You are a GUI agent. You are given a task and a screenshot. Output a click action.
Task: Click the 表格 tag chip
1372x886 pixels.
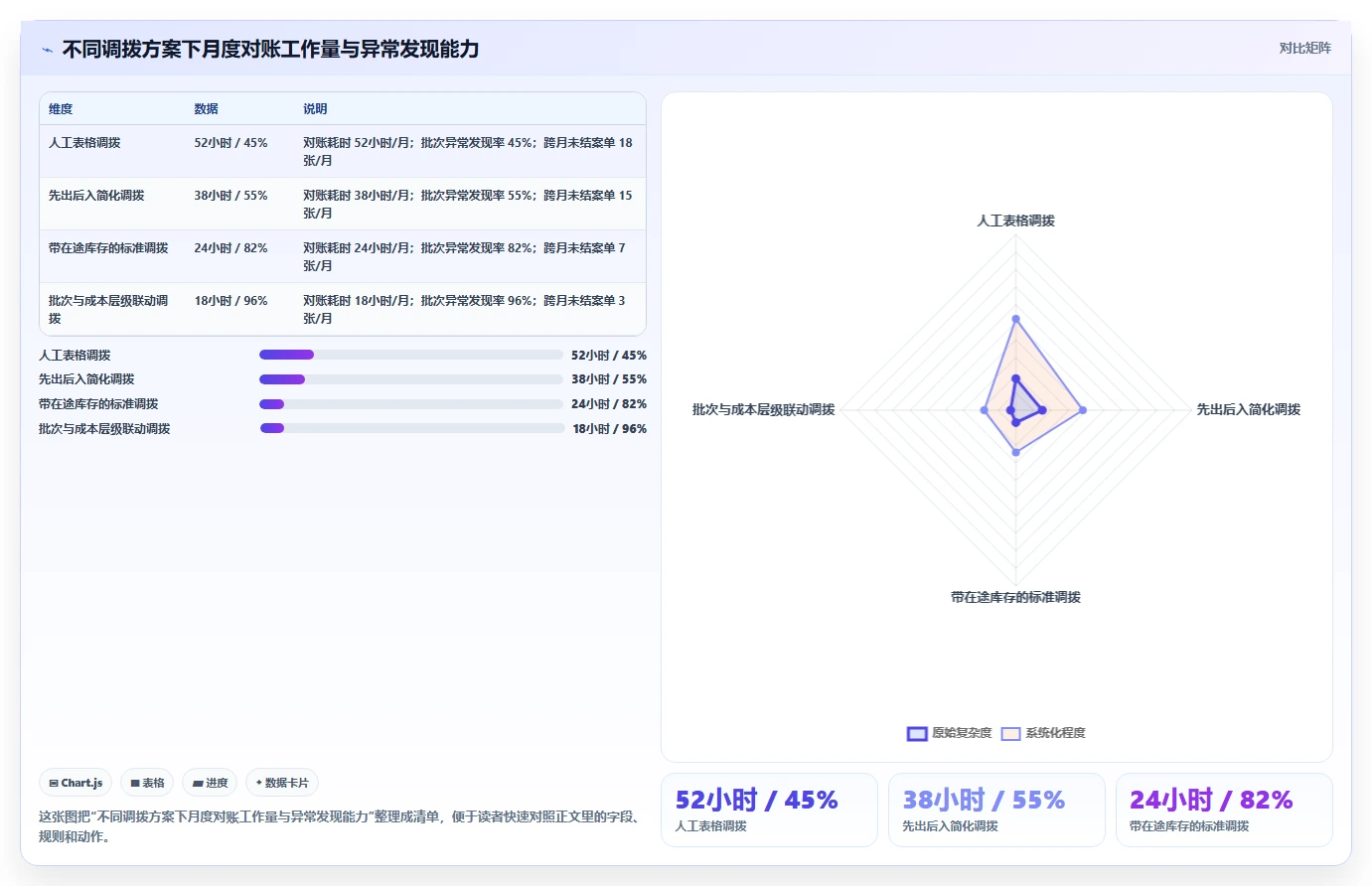(x=147, y=783)
